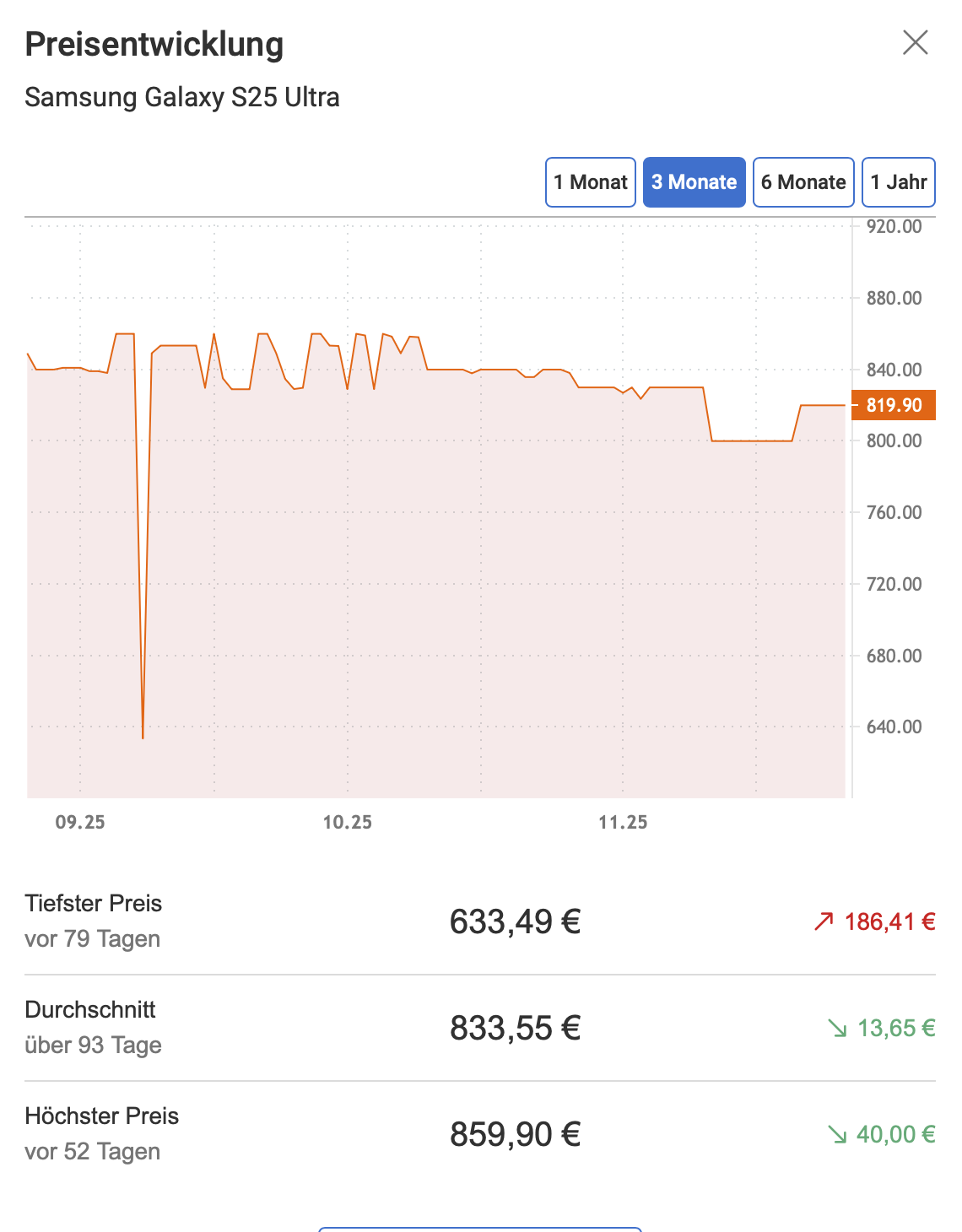962x1232 pixels.
Task: Click green down arrow beside 13,65 €
Action: pyautogui.click(x=837, y=1028)
